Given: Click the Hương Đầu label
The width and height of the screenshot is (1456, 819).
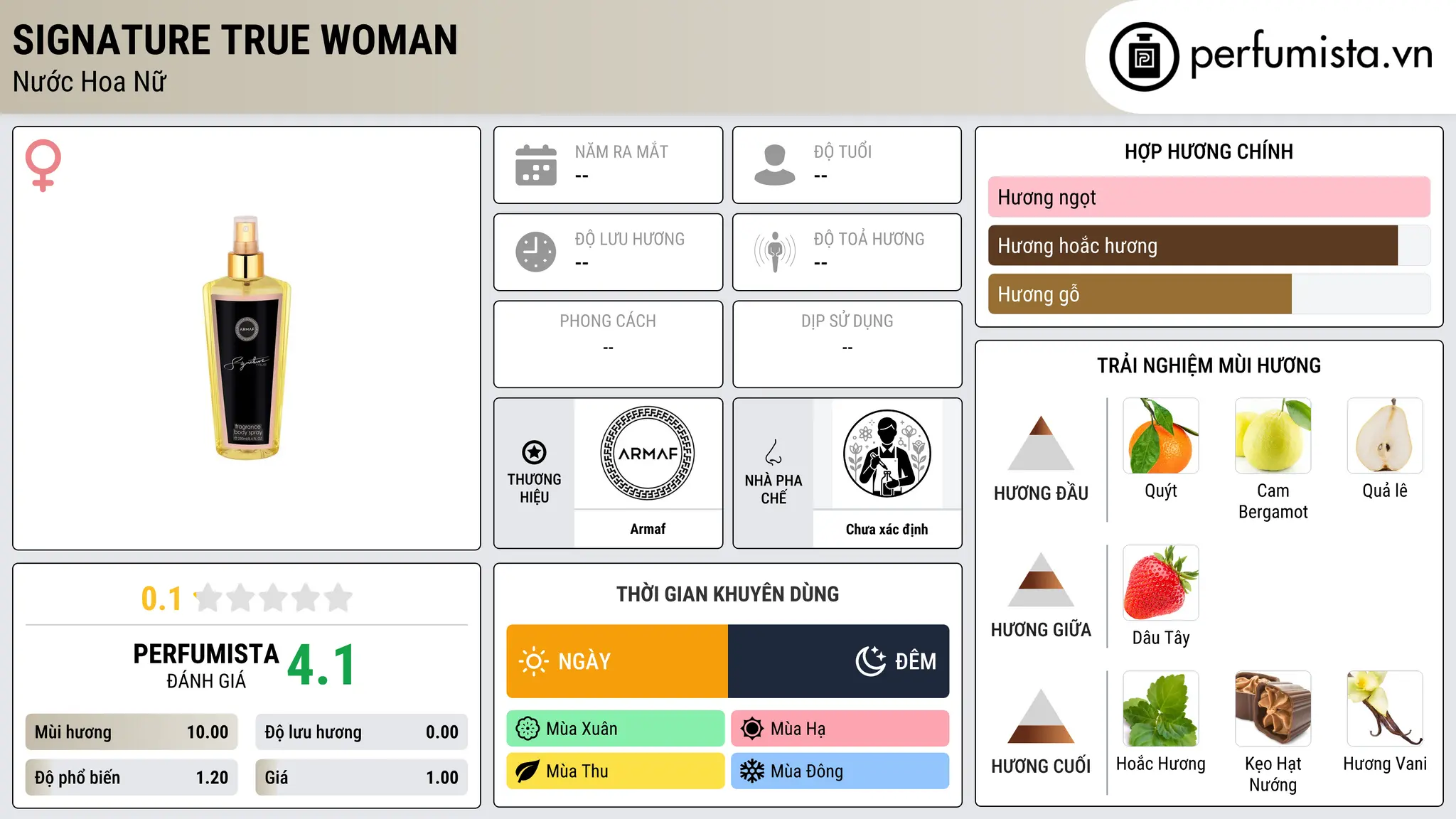Looking at the screenshot, I should click(1041, 493).
